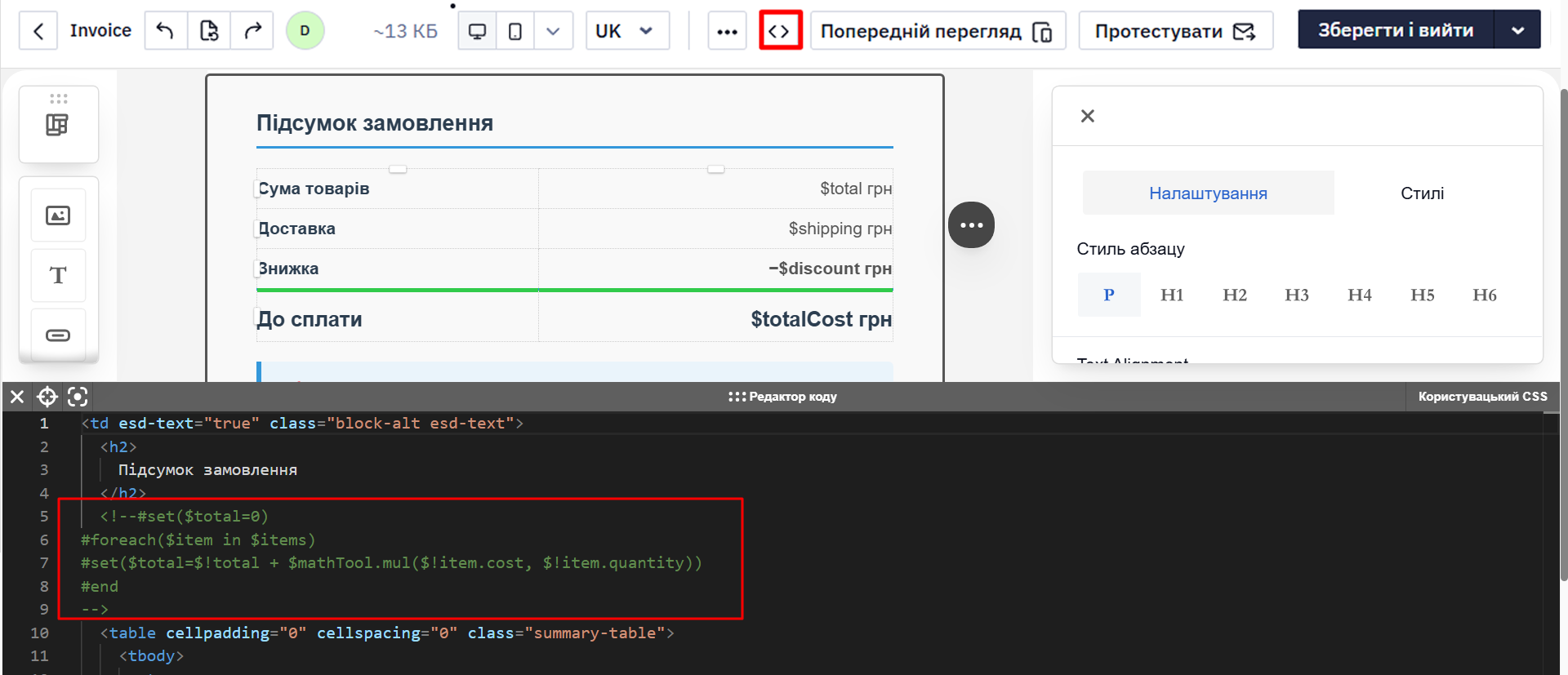The image size is (1568, 675).
Task: Click the #foreach code line
Action: point(198,540)
